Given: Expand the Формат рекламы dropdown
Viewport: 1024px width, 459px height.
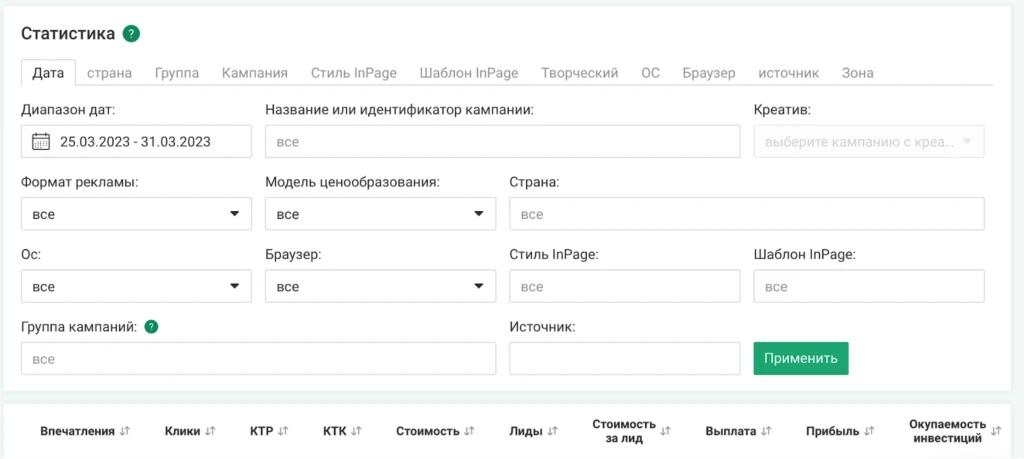Looking at the screenshot, I should (136, 214).
